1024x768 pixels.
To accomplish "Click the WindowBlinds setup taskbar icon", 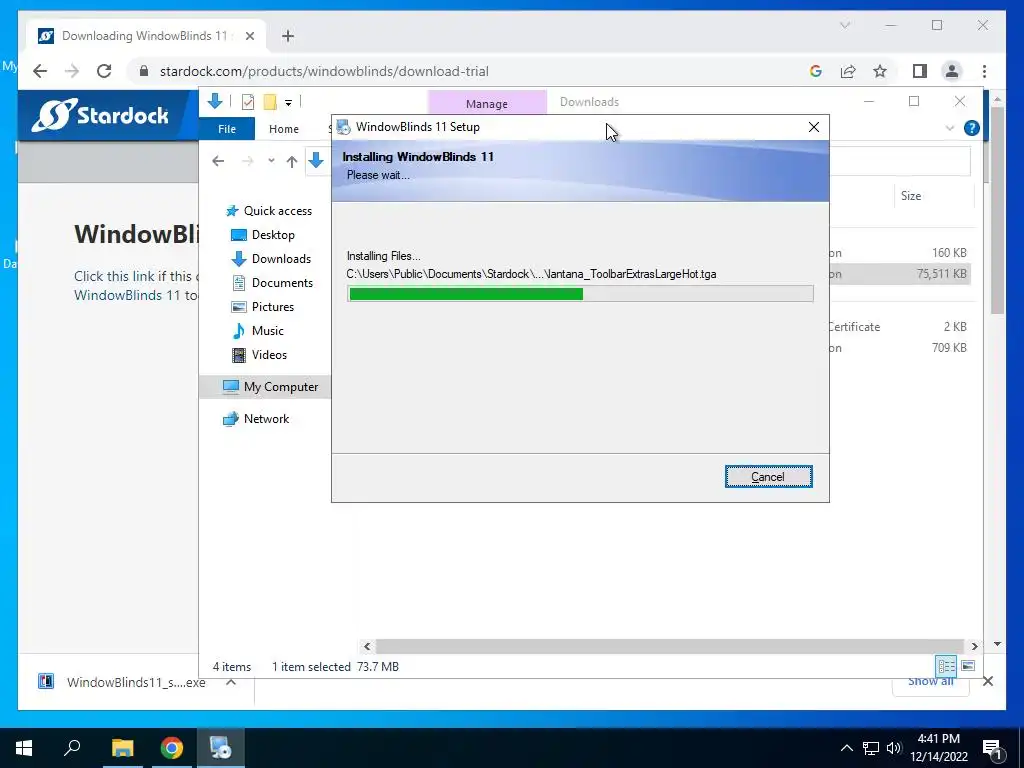I will 221,748.
